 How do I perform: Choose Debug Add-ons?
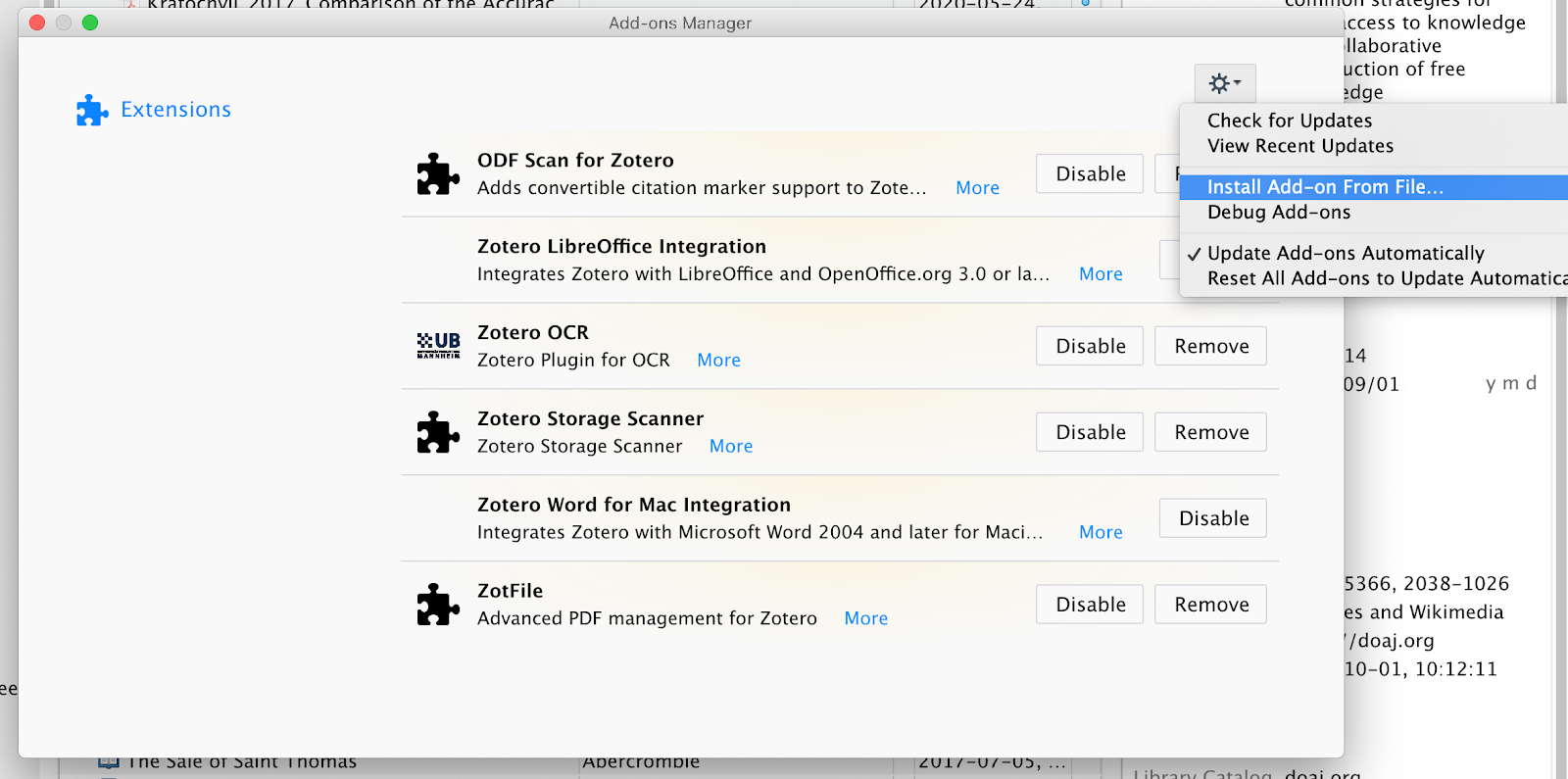1278,213
